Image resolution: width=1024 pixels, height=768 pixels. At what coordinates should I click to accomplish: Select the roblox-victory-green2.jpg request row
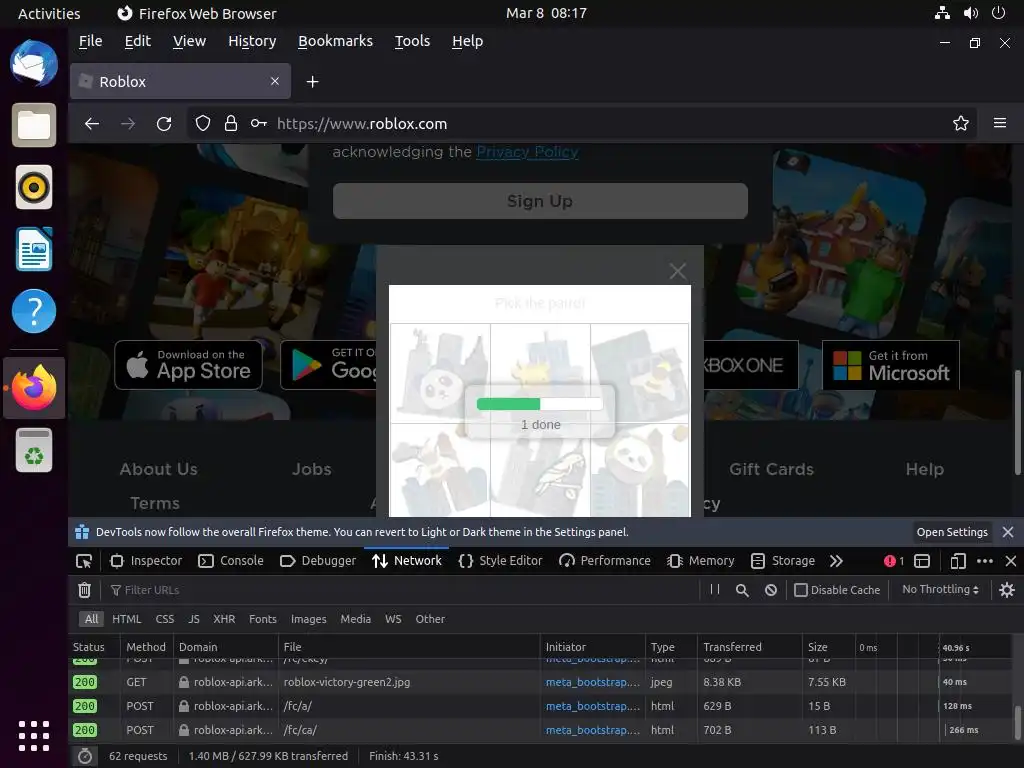coord(542,682)
